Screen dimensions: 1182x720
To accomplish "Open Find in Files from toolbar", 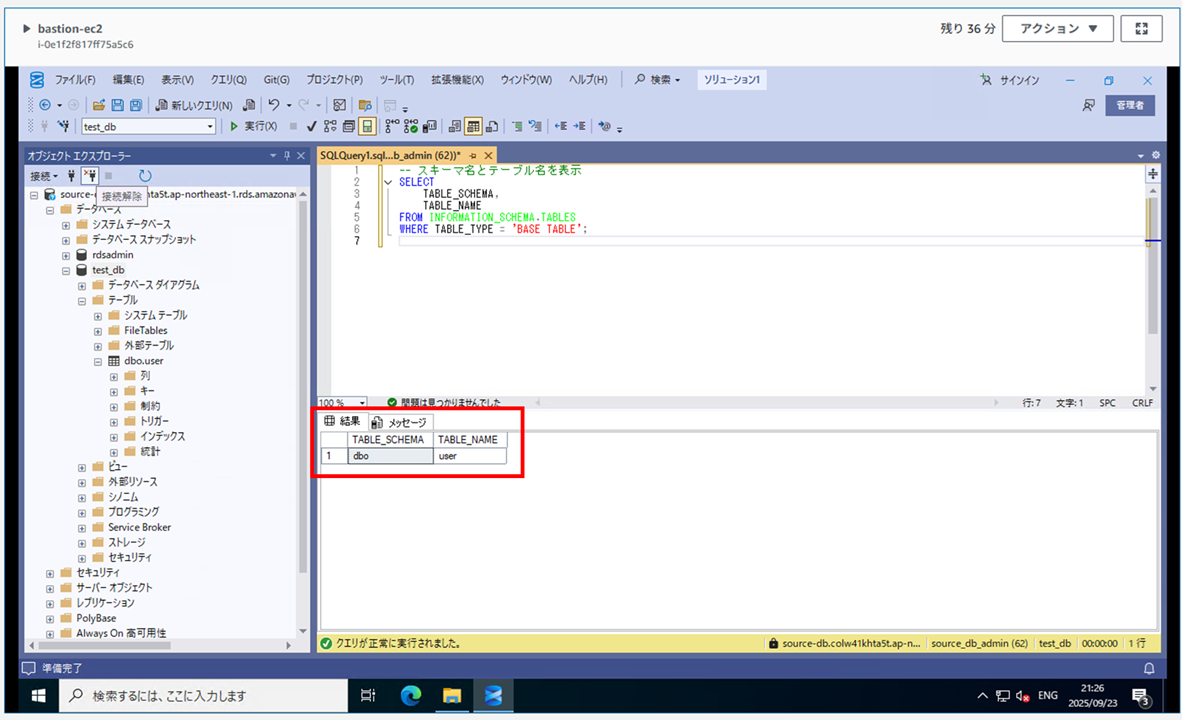I will 365,105.
